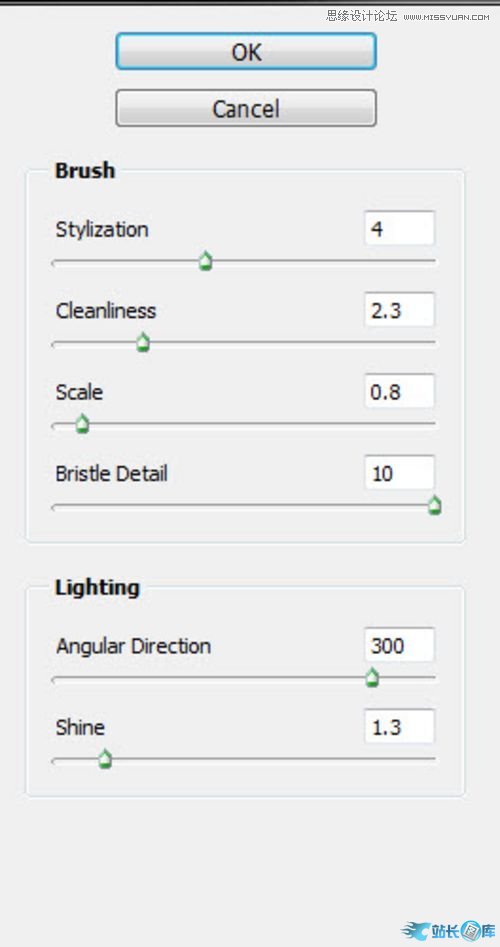
Task: Click the Bristle Detail field showing 10
Action: 399,473
